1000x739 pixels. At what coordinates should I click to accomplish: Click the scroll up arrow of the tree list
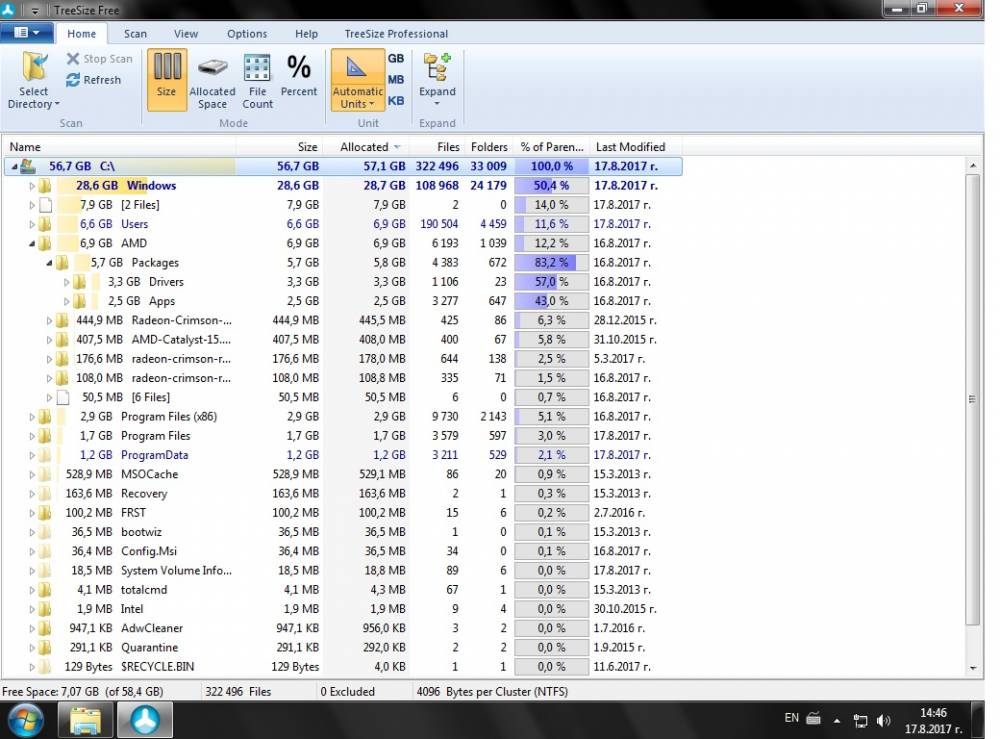pos(973,166)
